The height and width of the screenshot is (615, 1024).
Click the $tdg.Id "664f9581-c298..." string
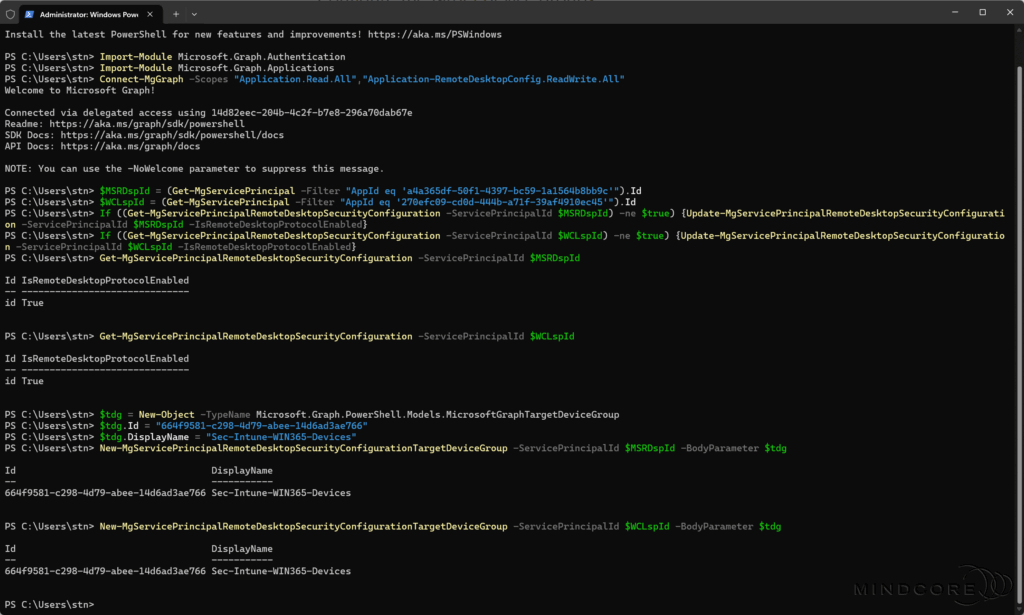point(261,426)
